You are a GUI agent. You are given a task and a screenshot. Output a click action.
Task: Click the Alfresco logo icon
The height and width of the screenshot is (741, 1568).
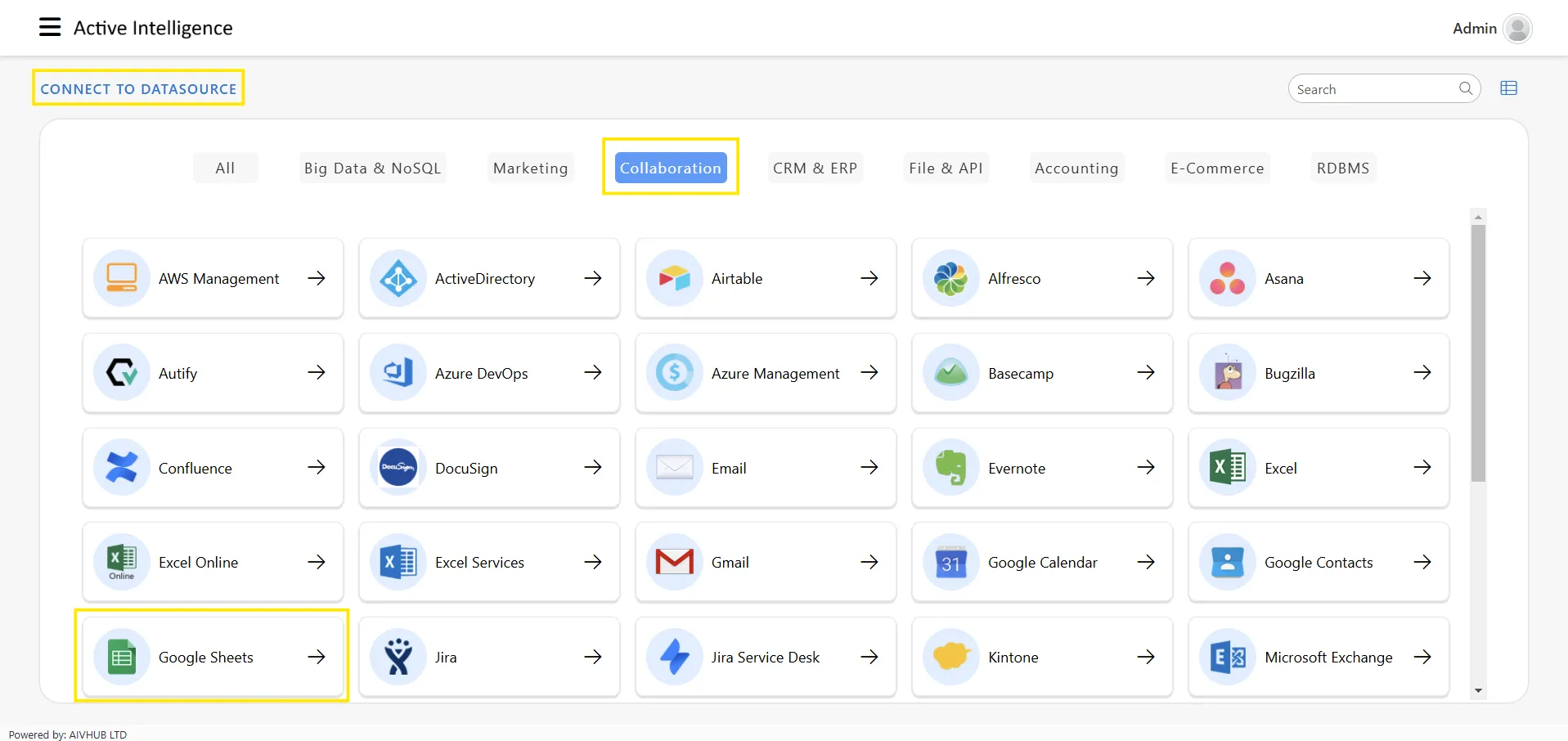tap(951, 278)
